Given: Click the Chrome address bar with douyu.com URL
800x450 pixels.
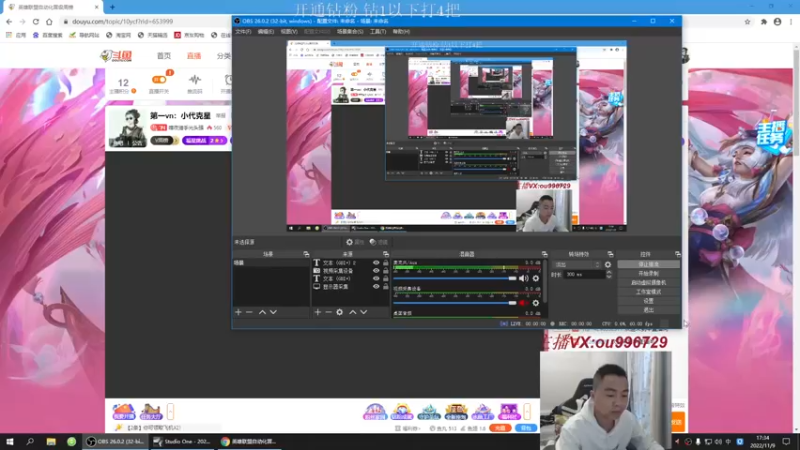Looking at the screenshot, I should (x=401, y=21).
